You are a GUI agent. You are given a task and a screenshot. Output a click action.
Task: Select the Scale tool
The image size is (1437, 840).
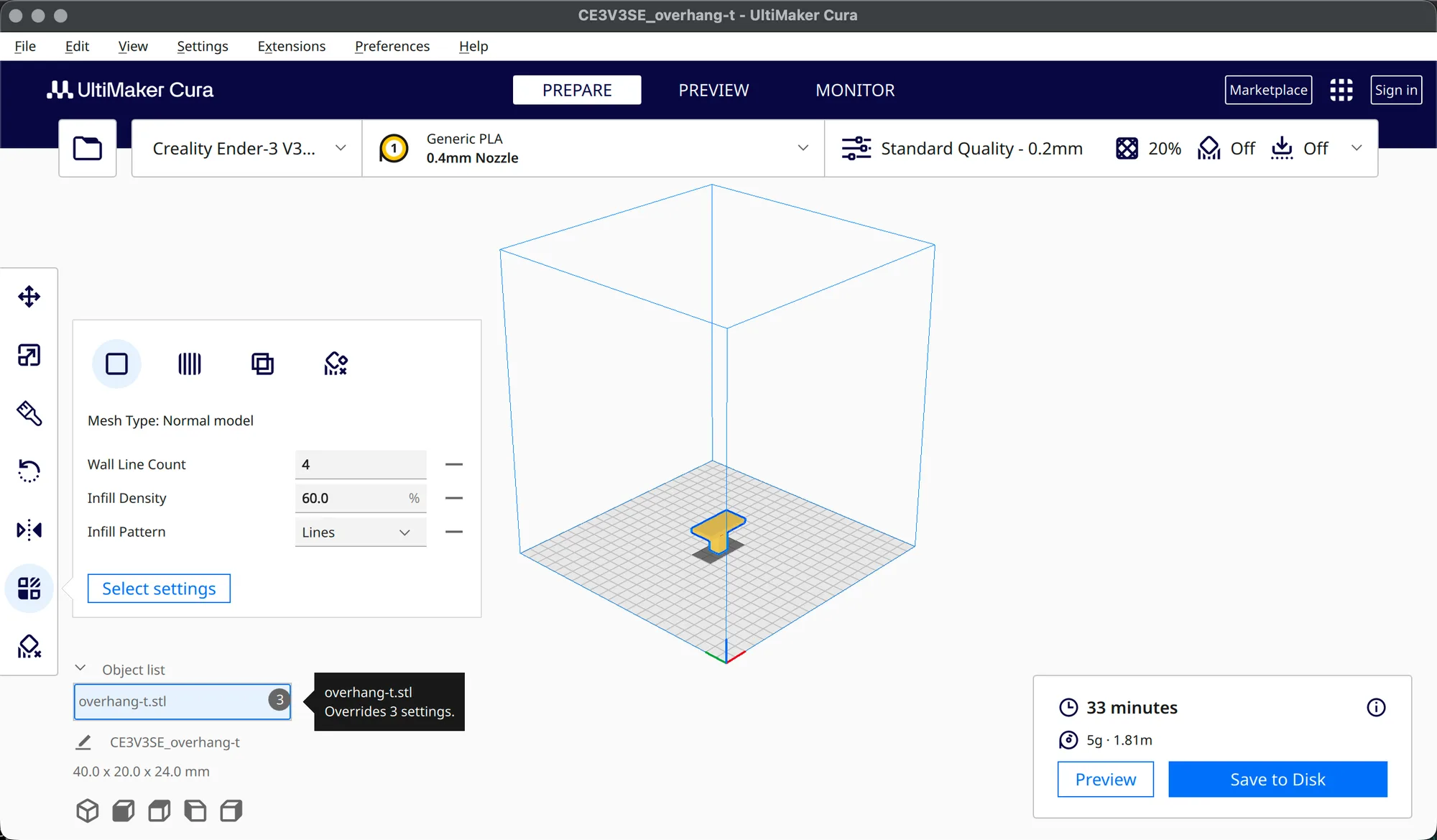tap(29, 355)
